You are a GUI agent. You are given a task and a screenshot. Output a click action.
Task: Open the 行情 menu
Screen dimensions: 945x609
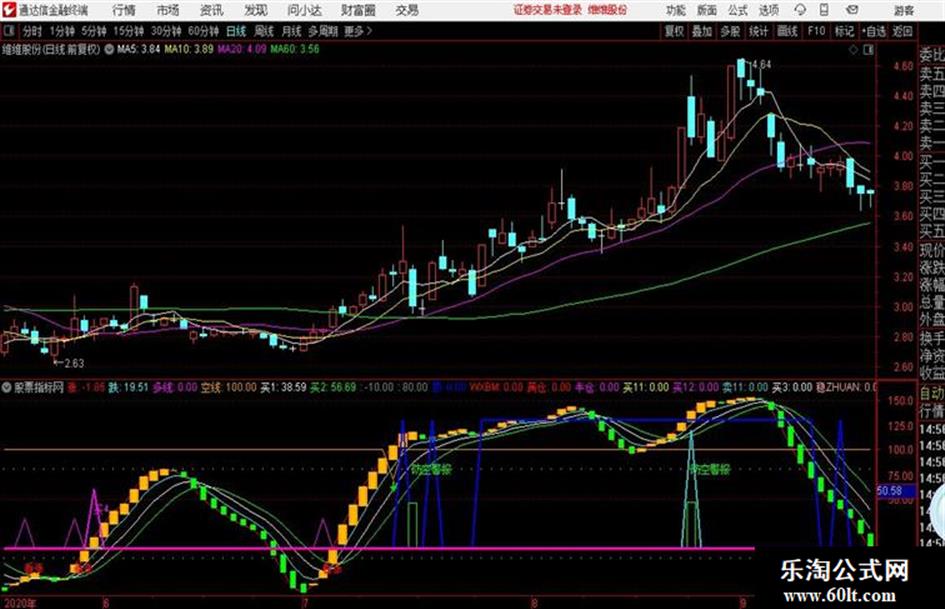click(124, 10)
